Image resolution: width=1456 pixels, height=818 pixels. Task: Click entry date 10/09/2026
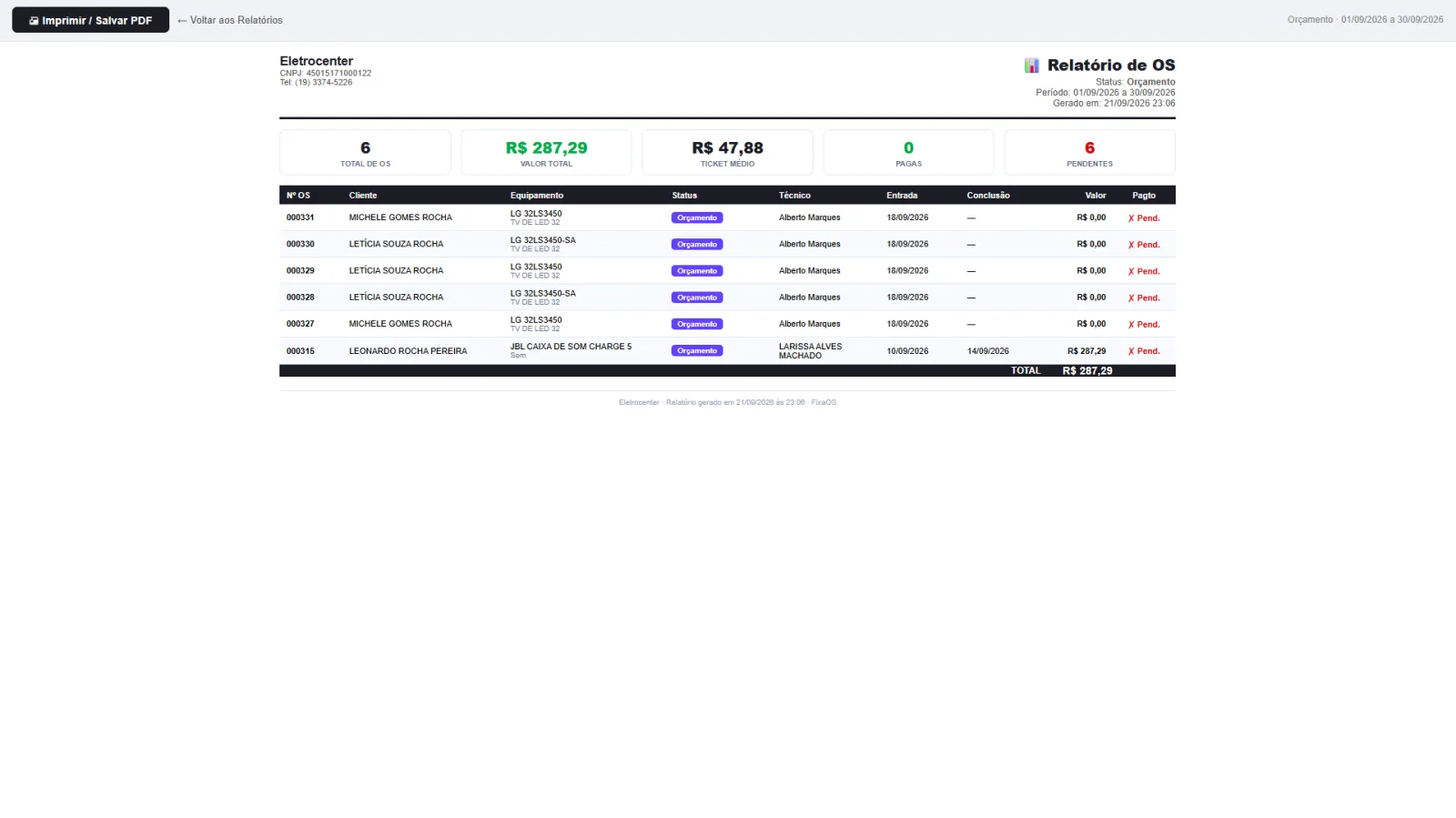pos(907,351)
